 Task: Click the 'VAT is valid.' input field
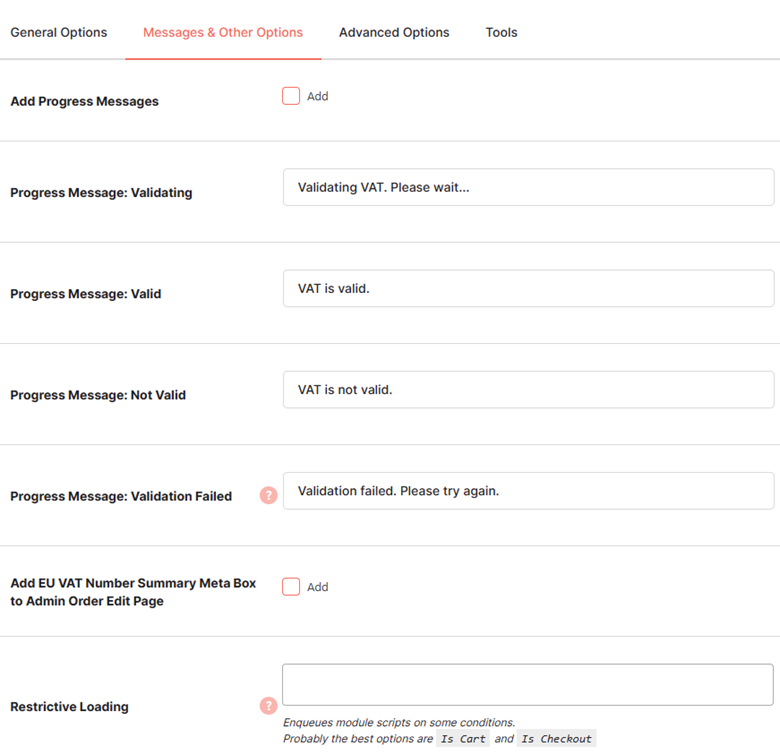pos(528,288)
